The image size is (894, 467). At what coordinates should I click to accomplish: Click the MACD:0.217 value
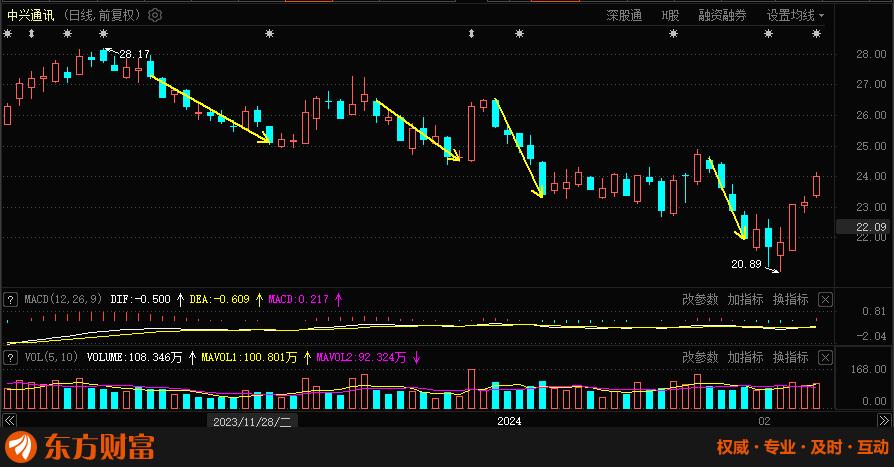pos(298,299)
